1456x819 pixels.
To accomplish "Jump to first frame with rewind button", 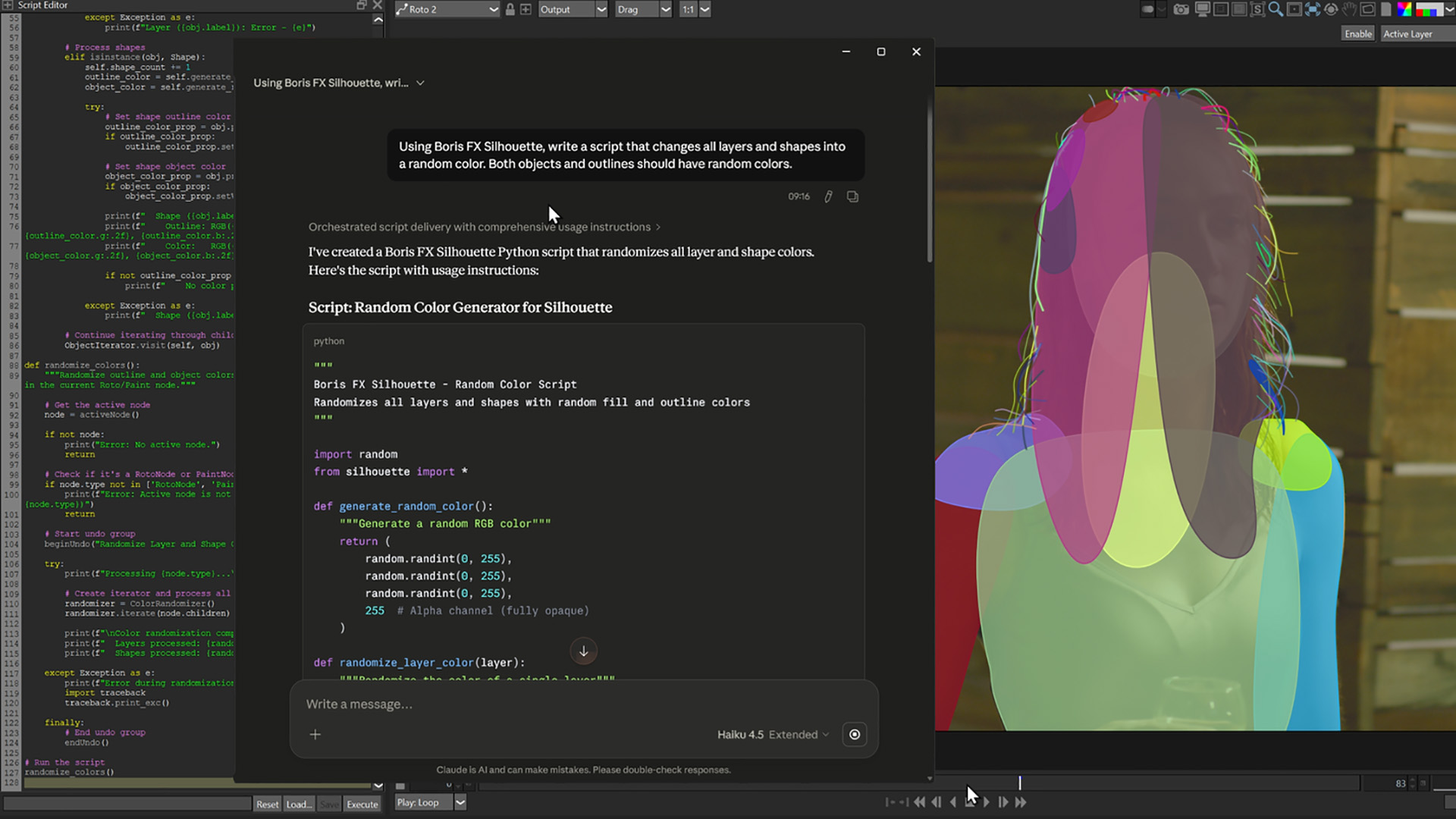I will 919,802.
